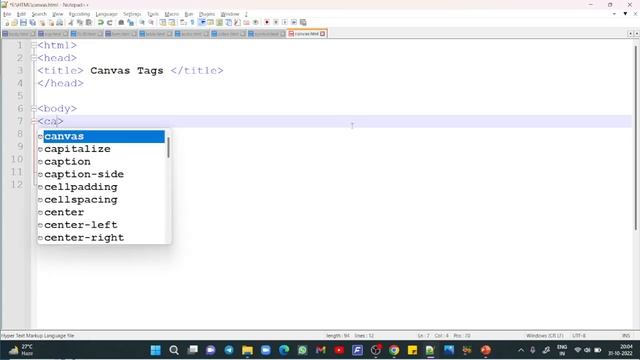Click the Paste toolbar icon
The image size is (640, 360).
coord(89,22)
